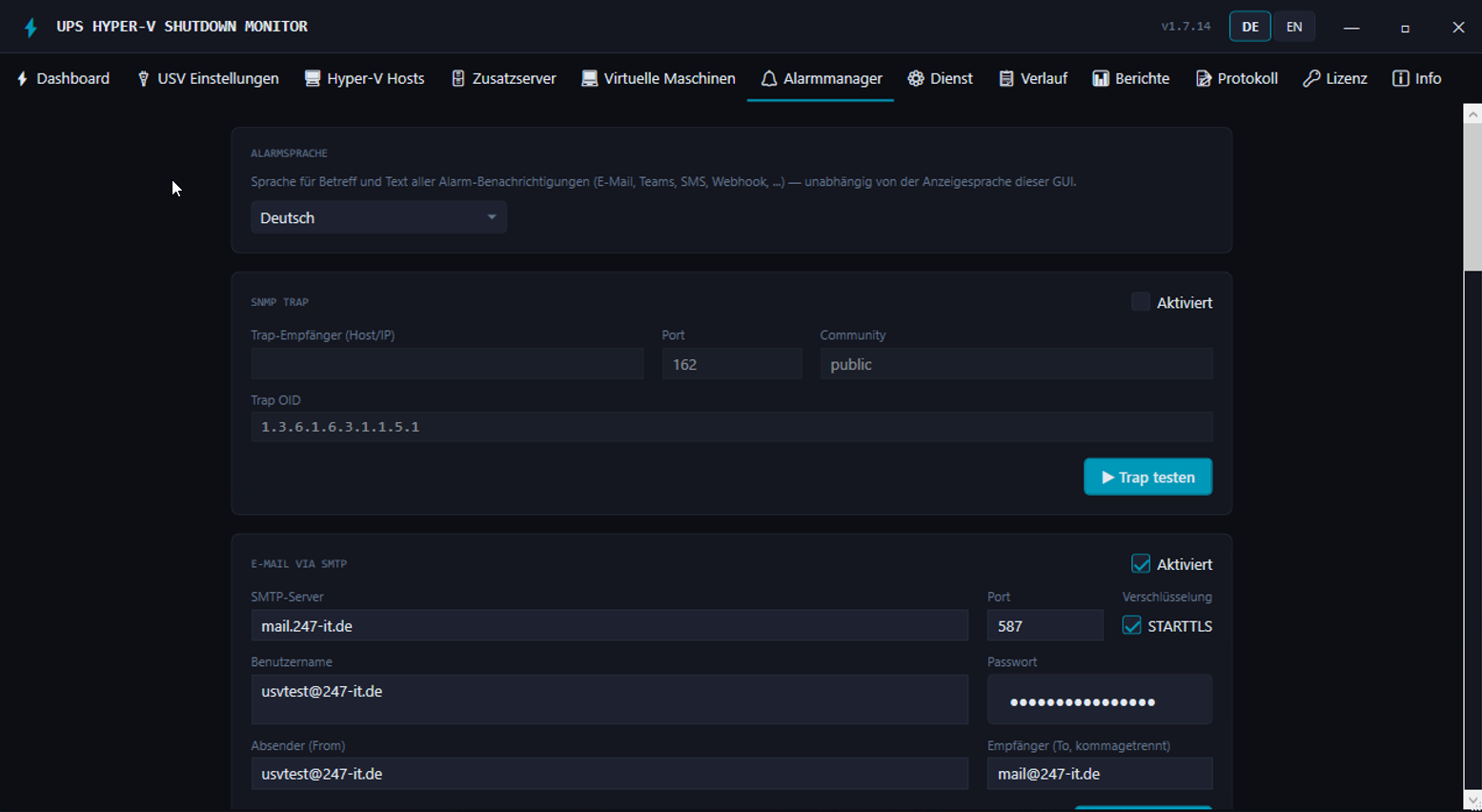Image resolution: width=1482 pixels, height=812 pixels.
Task: Open the Dashboard tab
Action: (x=63, y=78)
